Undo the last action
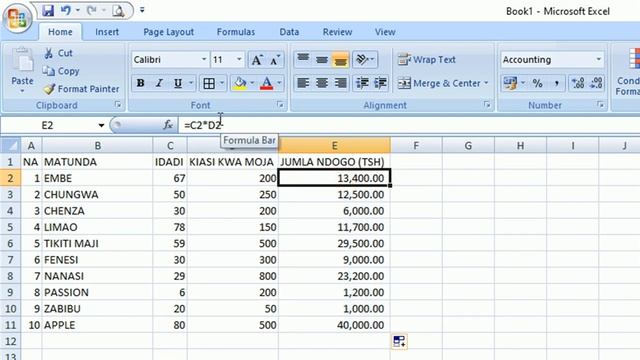Image resolution: width=640 pixels, height=360 pixels. click(66, 11)
